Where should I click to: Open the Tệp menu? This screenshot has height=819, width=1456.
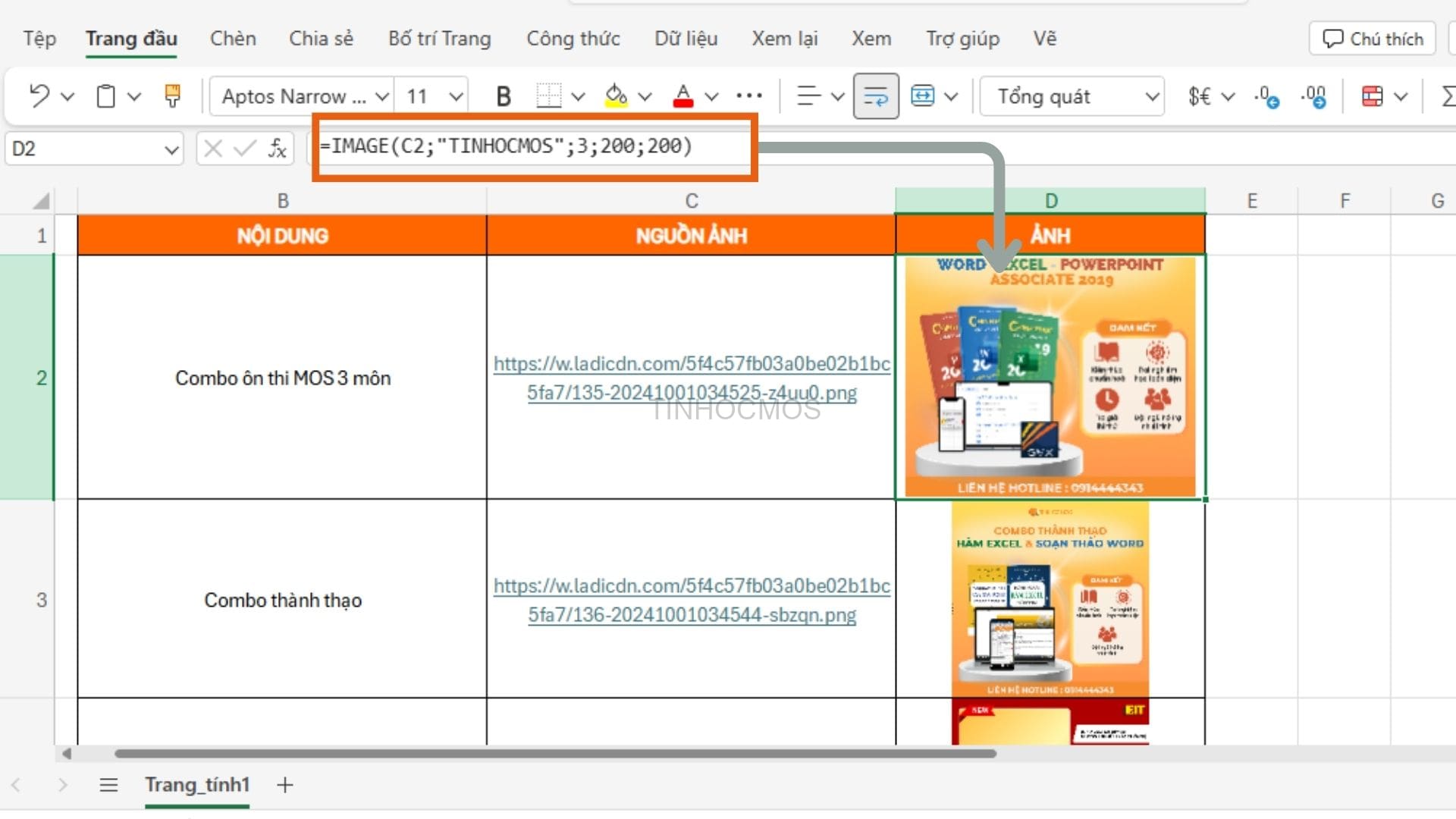coord(39,39)
